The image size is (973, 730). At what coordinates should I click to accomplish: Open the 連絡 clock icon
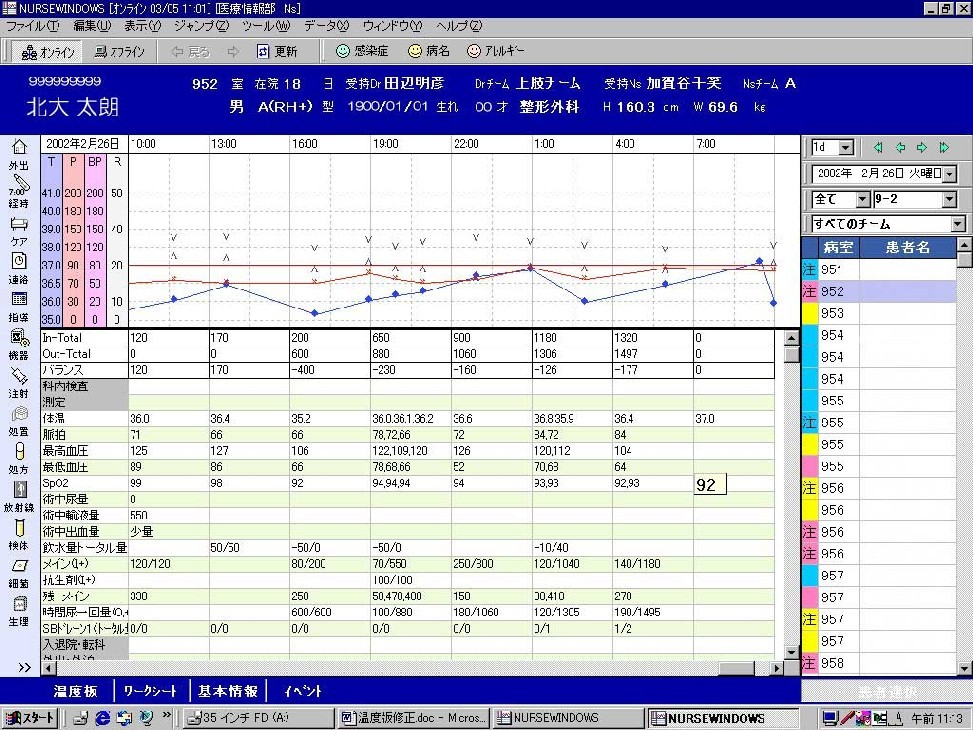(19, 261)
